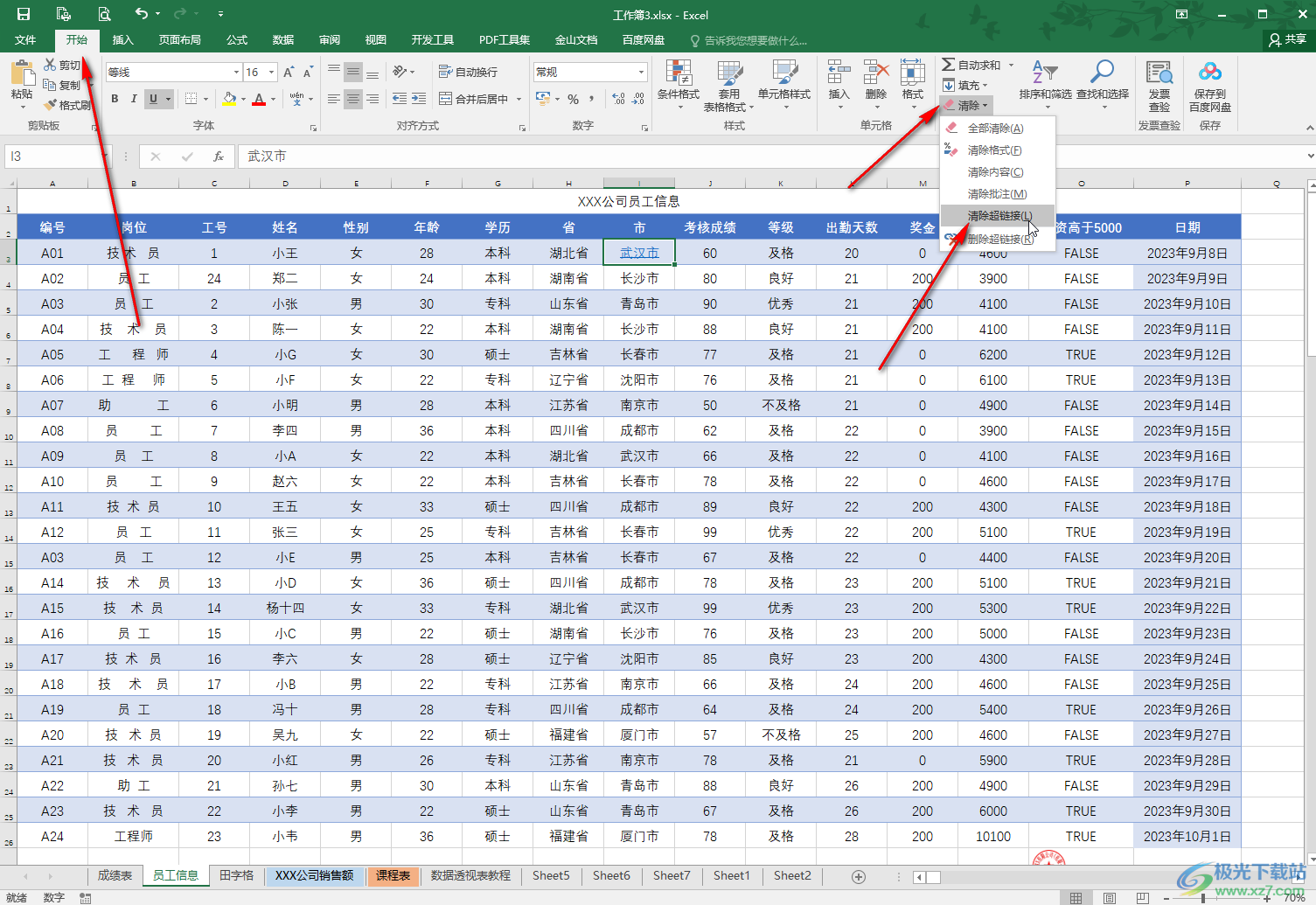Click the 武汉市 hyperlink in cell I3

pos(639,253)
